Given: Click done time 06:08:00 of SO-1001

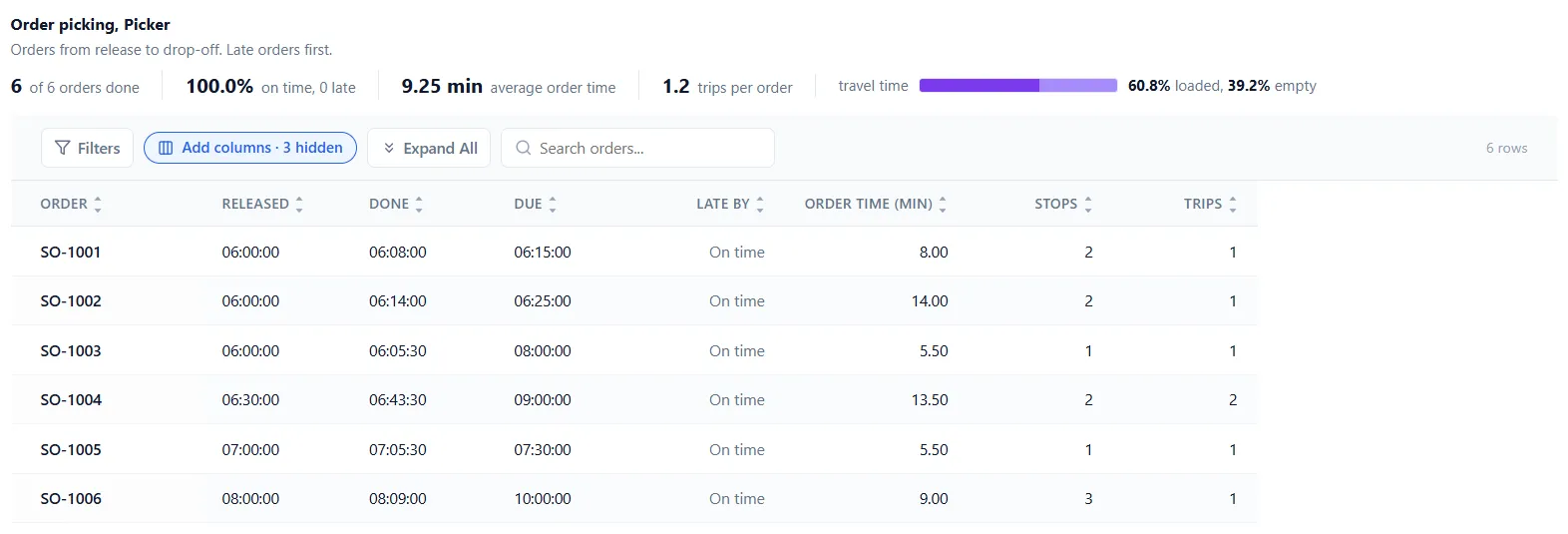Looking at the screenshot, I should [398, 252].
